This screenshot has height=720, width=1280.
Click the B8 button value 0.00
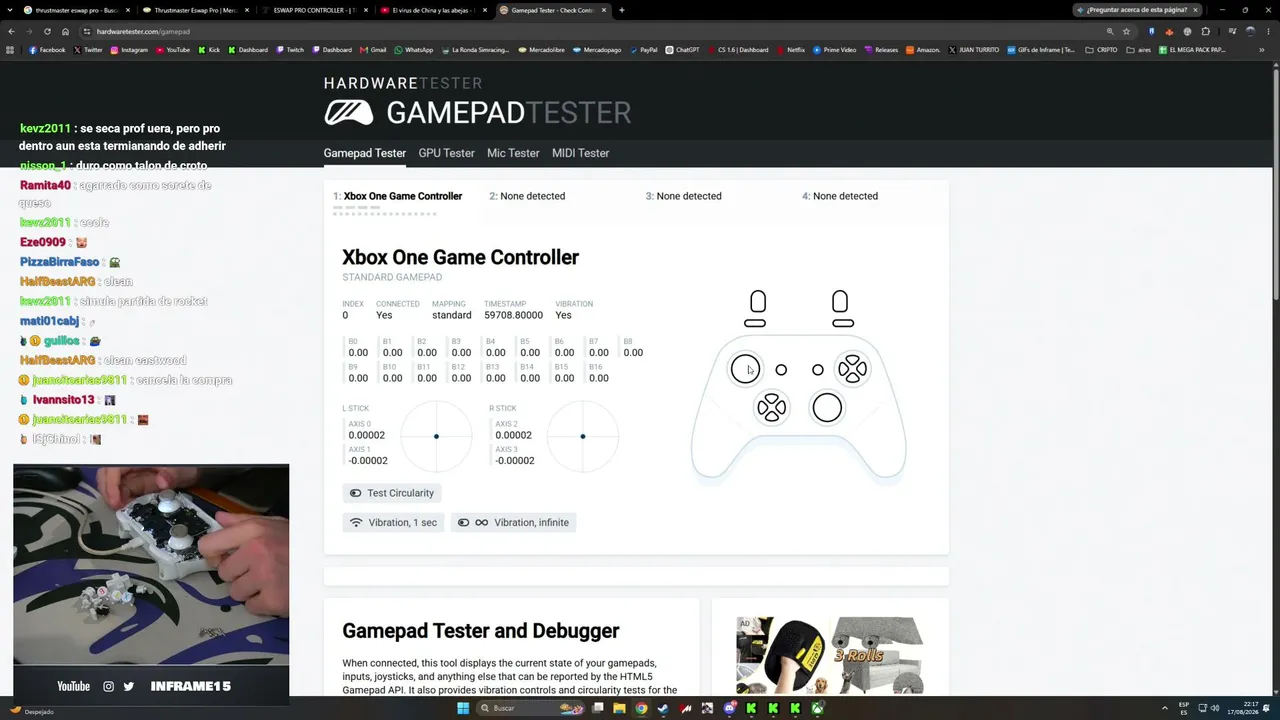(633, 353)
